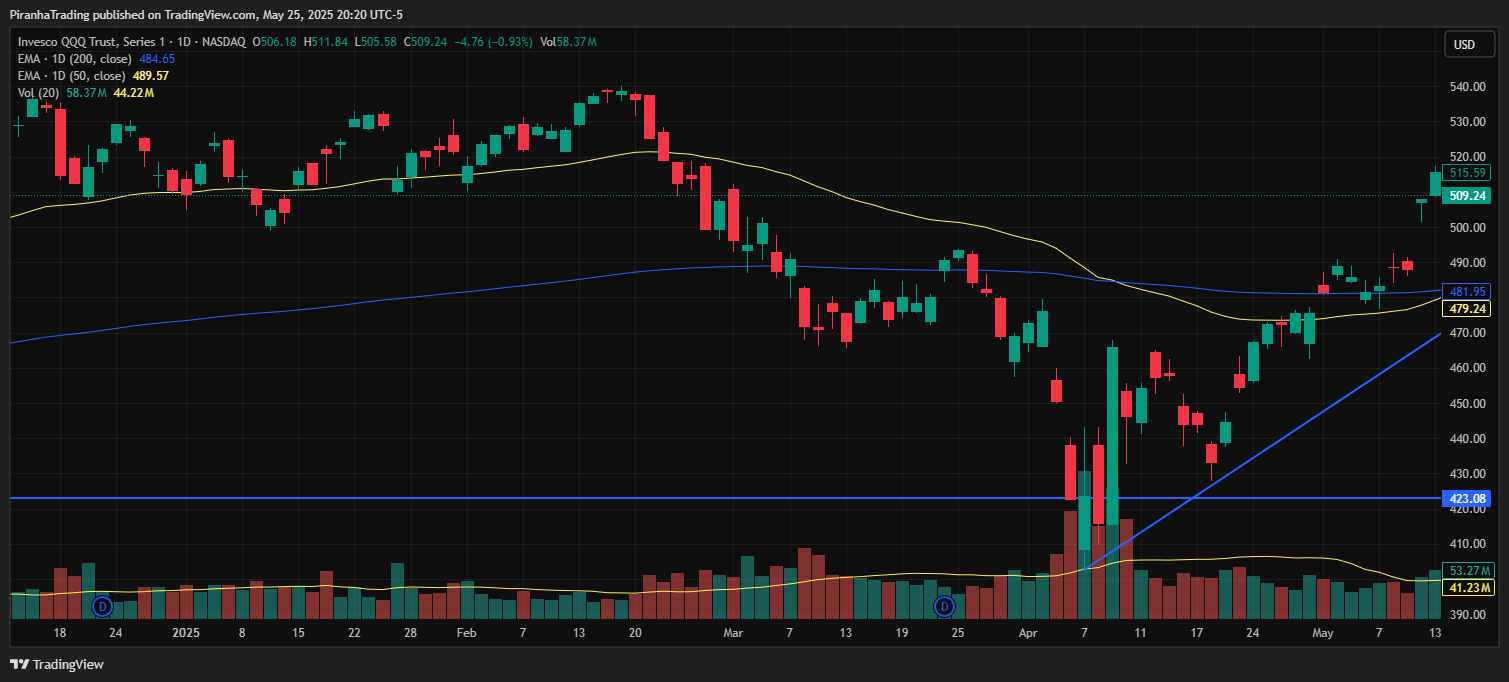Screen dimensions: 1509x682
Task: Click the 440.00 price axis tick
Action: tap(1467, 439)
